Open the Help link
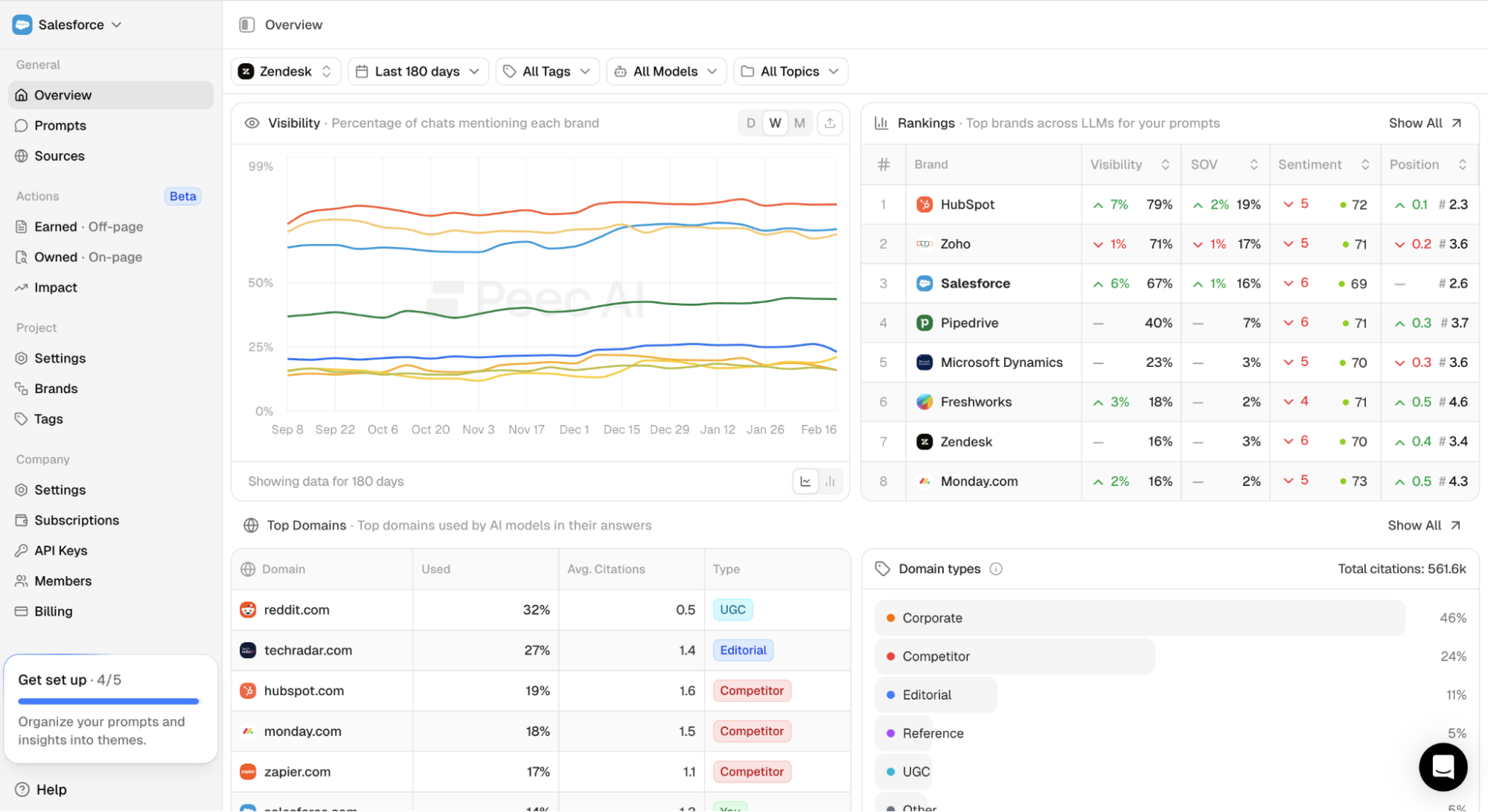Image resolution: width=1488 pixels, height=812 pixels. point(42,790)
